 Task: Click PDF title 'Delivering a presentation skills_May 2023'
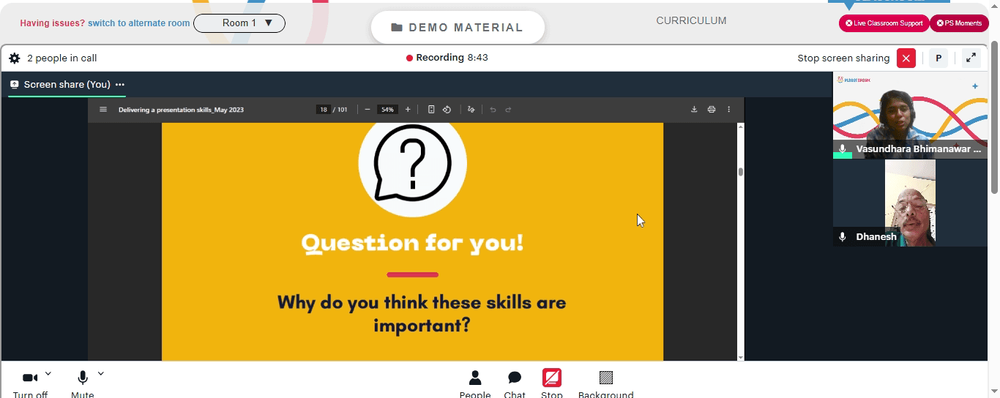(x=181, y=110)
